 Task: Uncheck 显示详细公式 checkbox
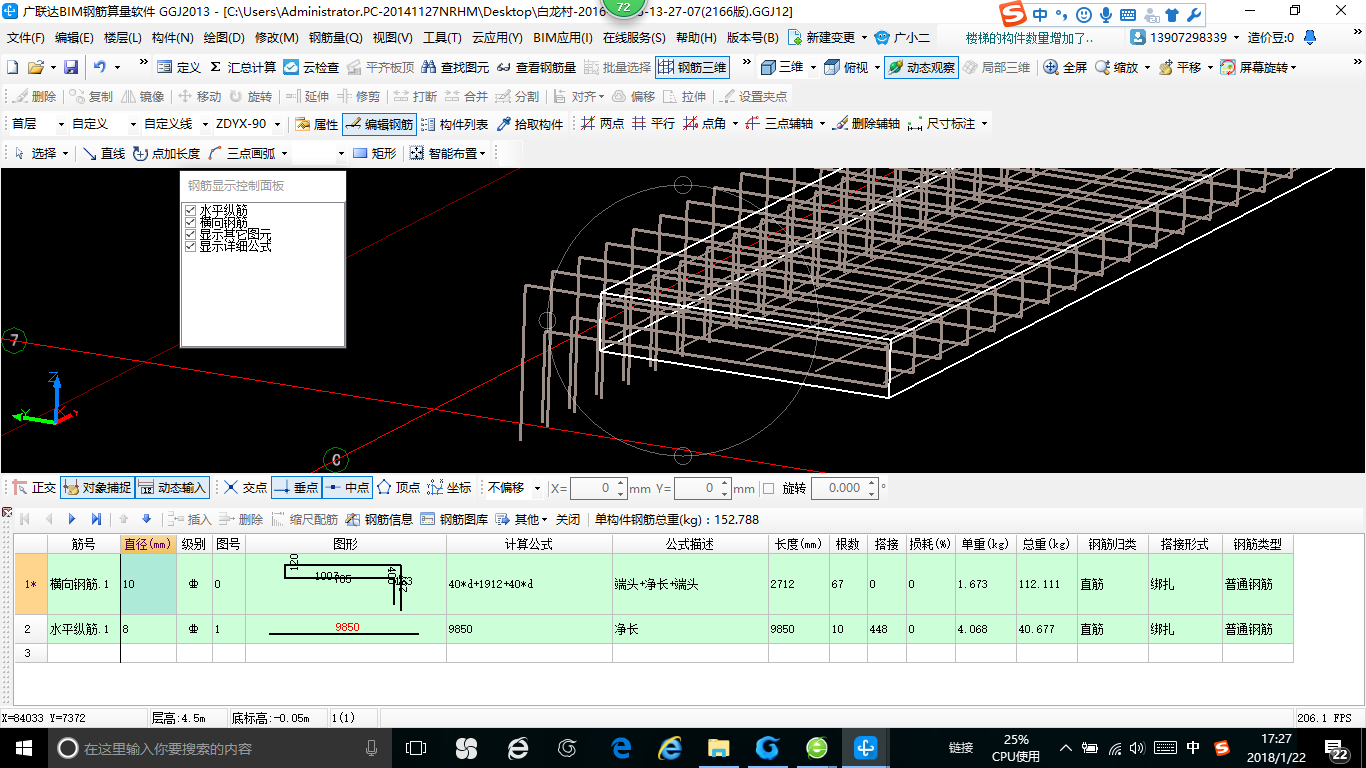coord(190,246)
